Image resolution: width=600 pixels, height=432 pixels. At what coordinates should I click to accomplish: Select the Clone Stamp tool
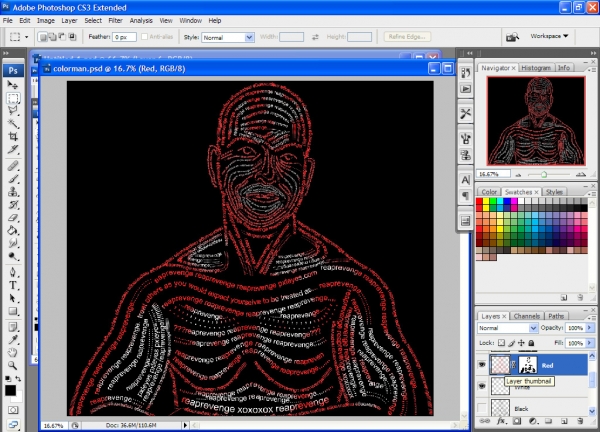click(x=13, y=191)
